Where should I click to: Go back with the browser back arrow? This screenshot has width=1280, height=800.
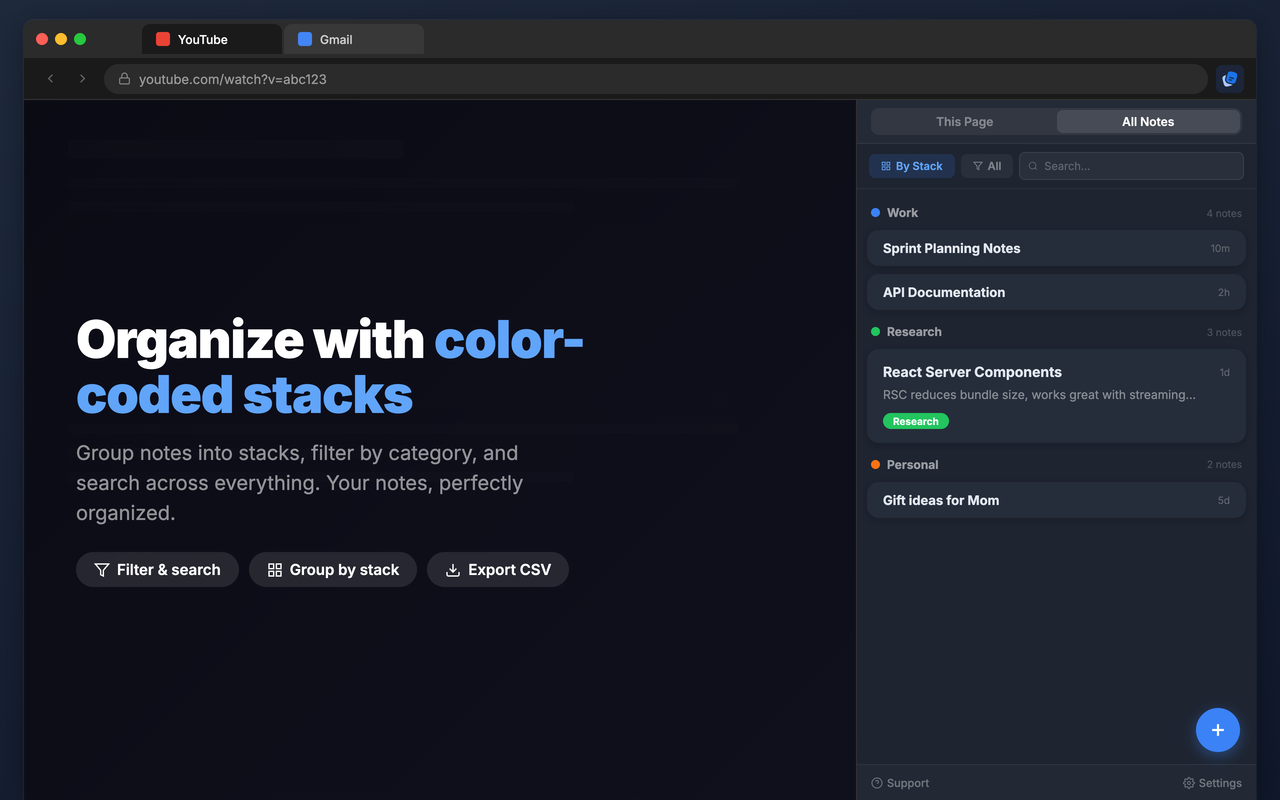(x=50, y=79)
